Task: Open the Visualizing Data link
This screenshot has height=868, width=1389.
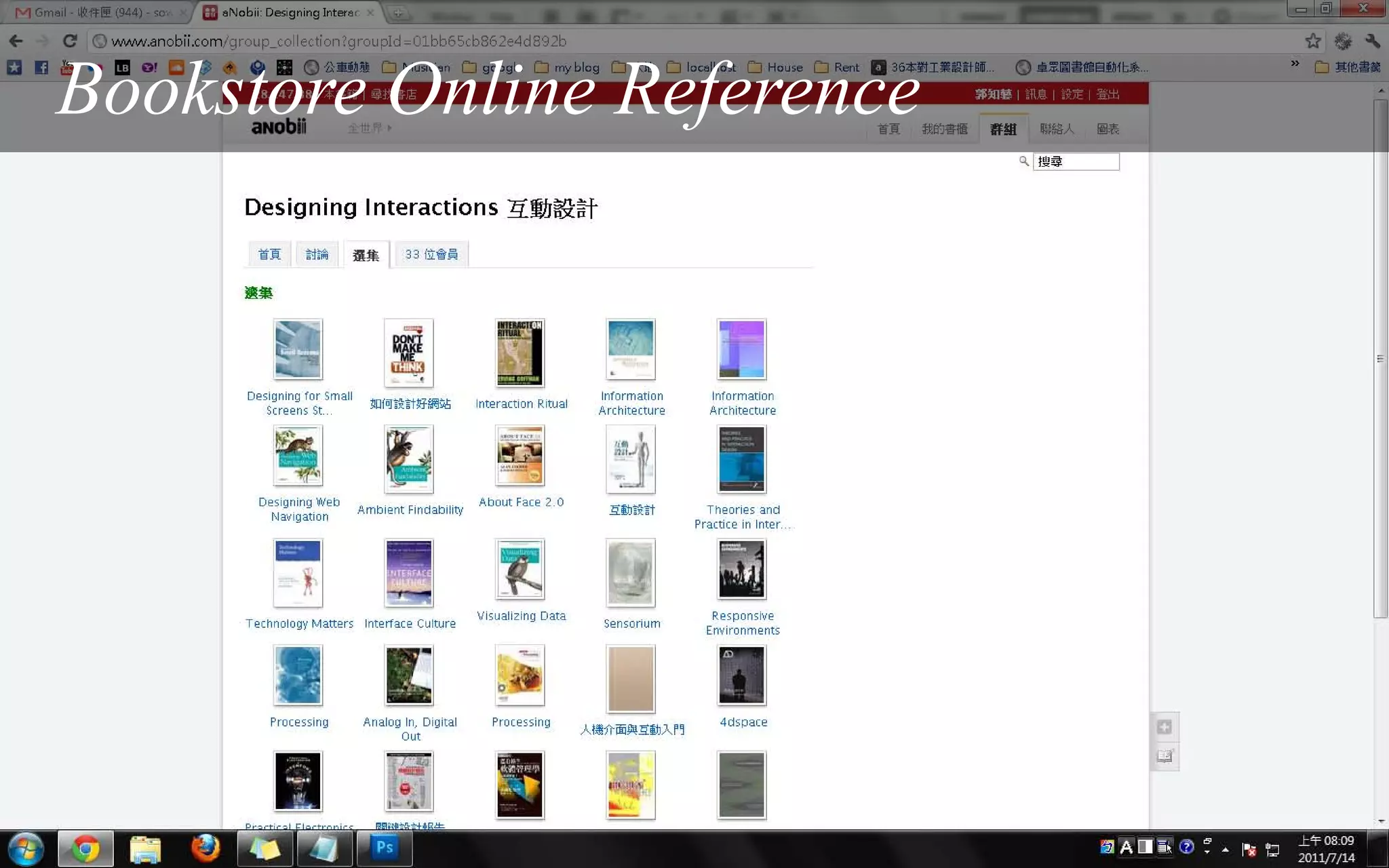Action: pyautogui.click(x=521, y=616)
